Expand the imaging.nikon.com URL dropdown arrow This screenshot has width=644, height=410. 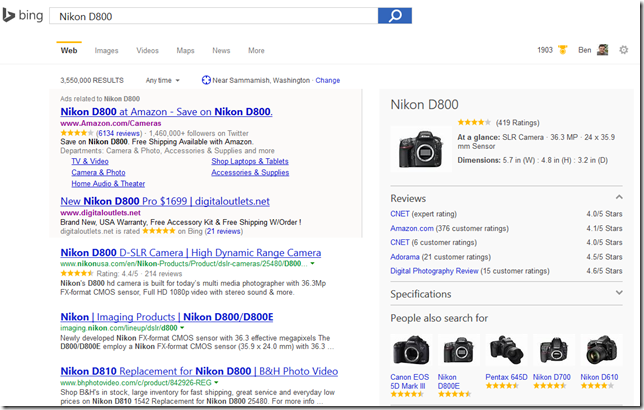pyautogui.click(x=182, y=328)
